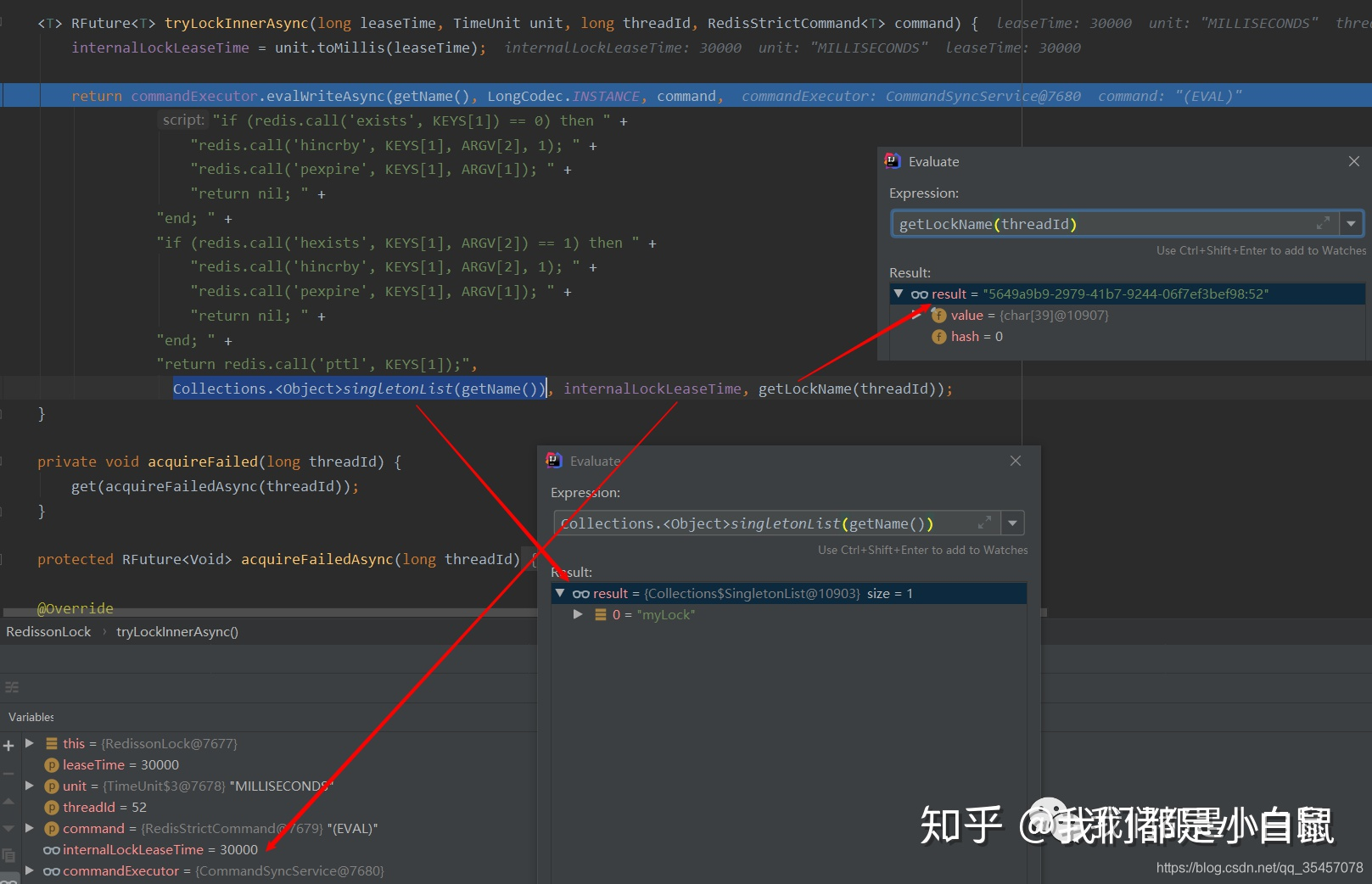Expand the 'myLock' list element
1372x884 pixels.
tap(578, 614)
